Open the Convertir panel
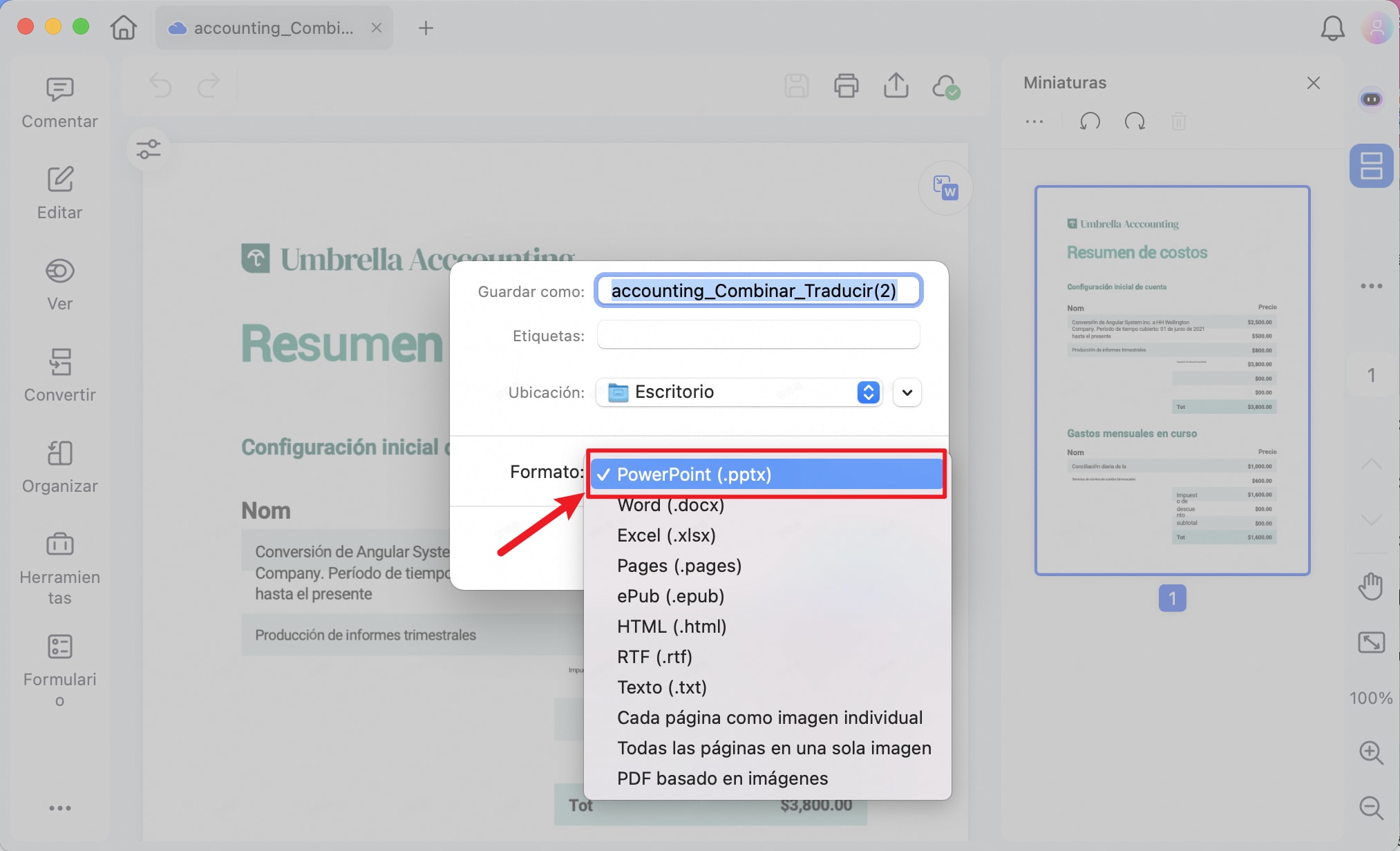Screen dimensions: 1400x851 coord(59,376)
